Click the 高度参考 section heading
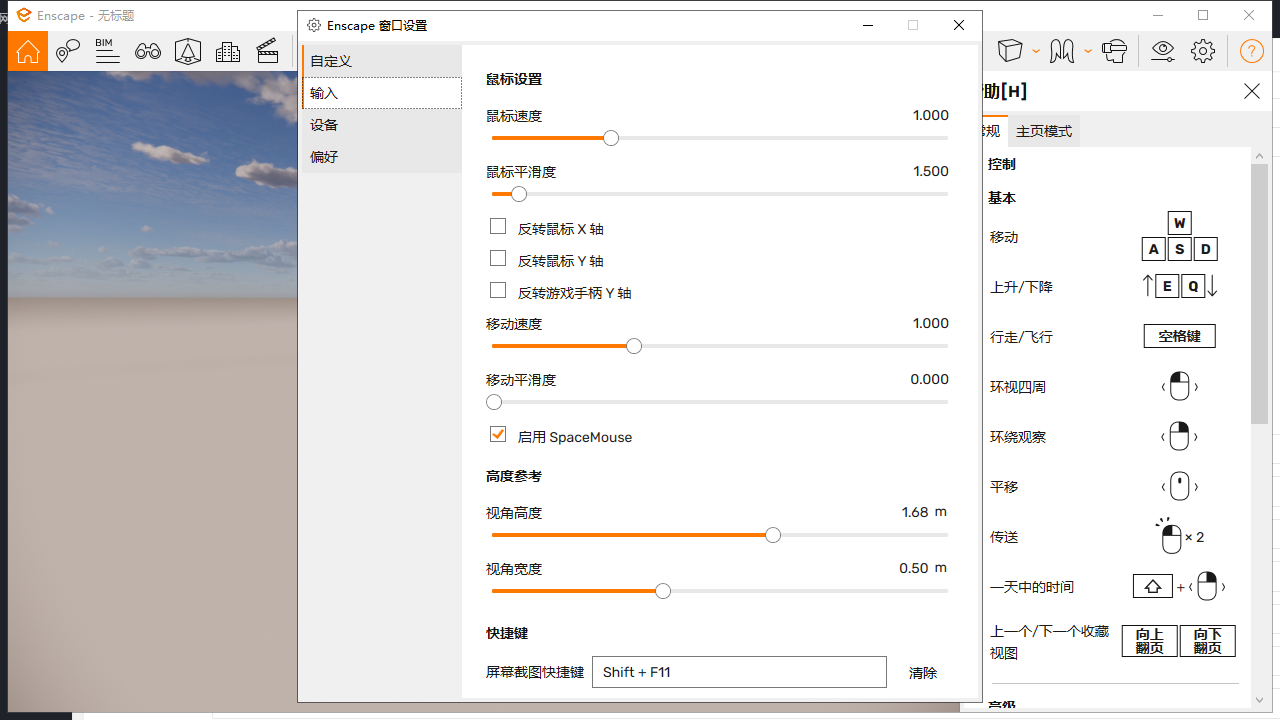 pos(514,476)
